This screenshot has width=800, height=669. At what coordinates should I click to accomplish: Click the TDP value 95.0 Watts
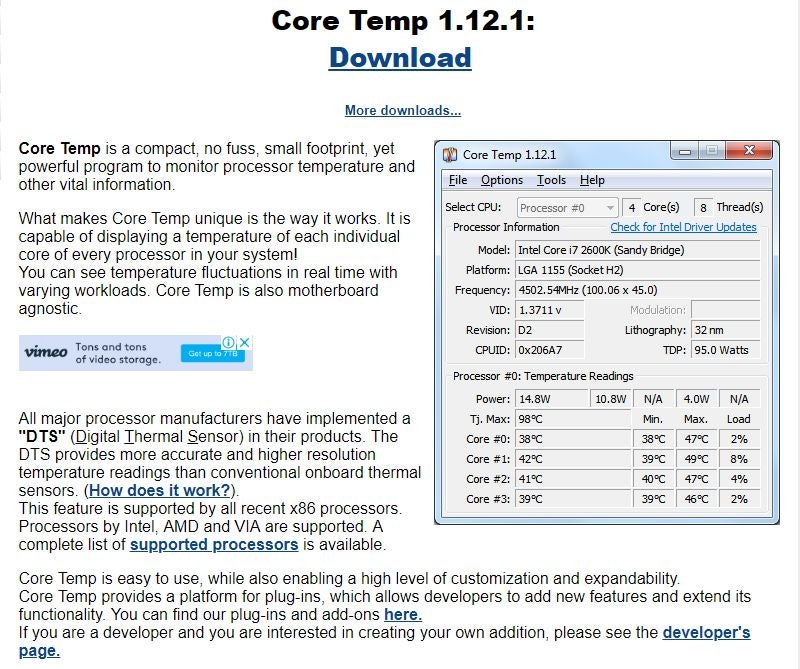click(x=726, y=350)
